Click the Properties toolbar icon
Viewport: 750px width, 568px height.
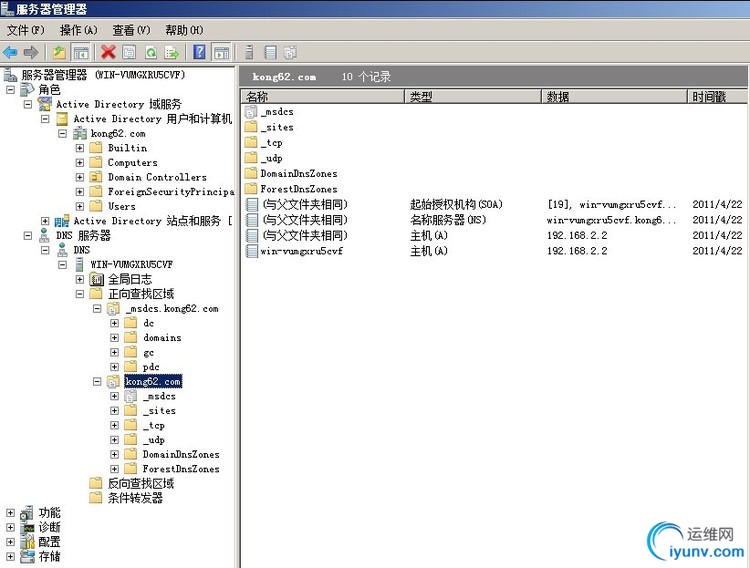pyautogui.click(x=129, y=52)
